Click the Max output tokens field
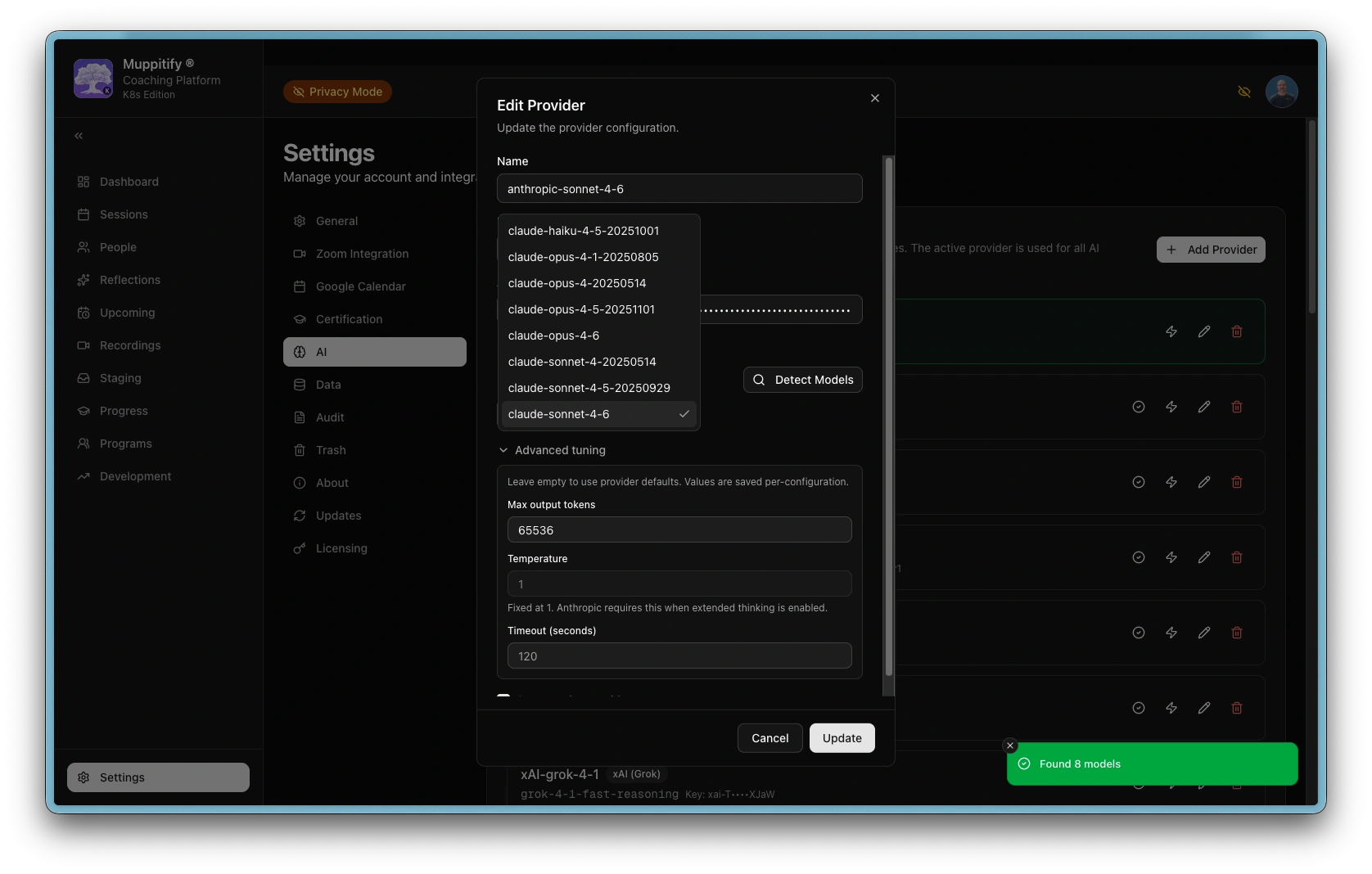Image resolution: width=1372 pixels, height=874 pixels. [x=679, y=530]
